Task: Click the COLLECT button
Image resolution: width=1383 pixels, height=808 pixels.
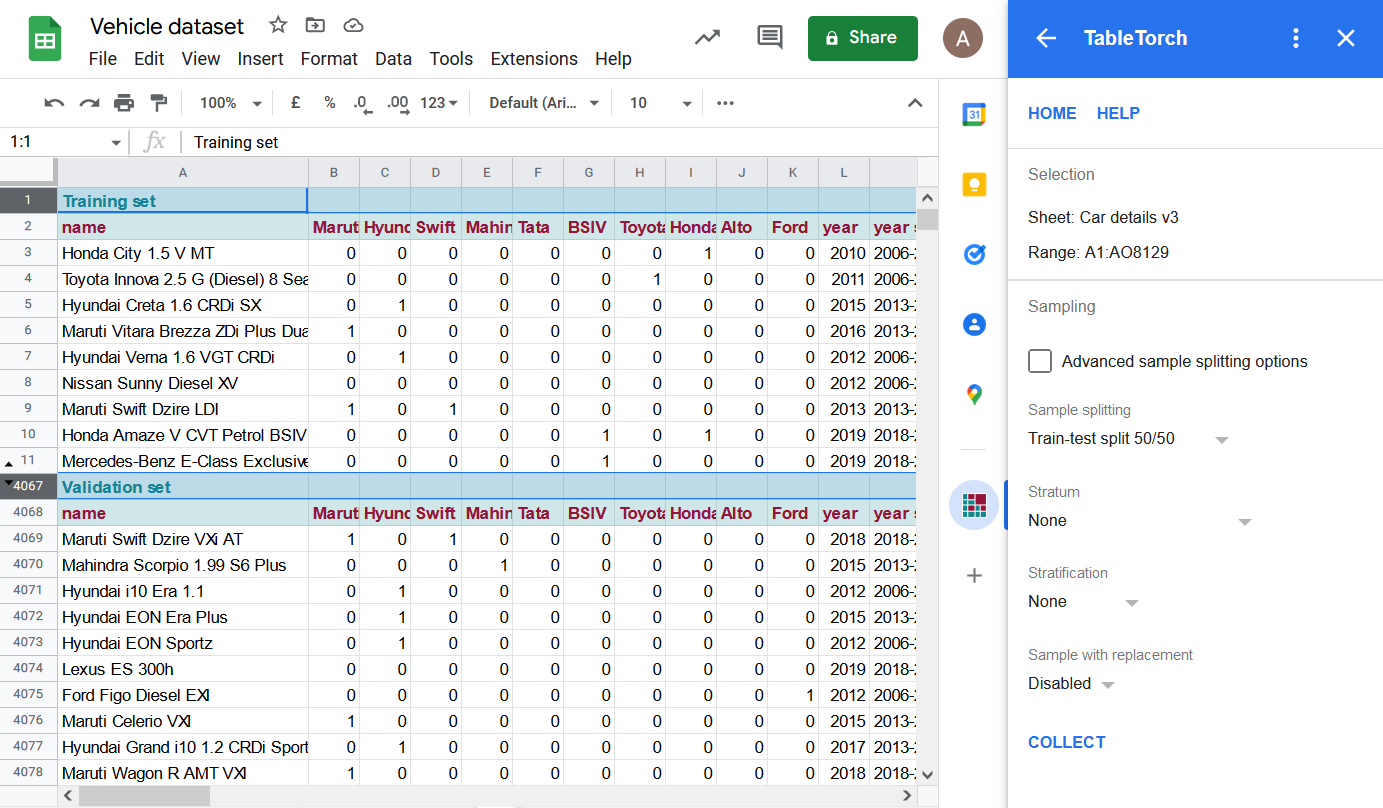Action: 1066,742
